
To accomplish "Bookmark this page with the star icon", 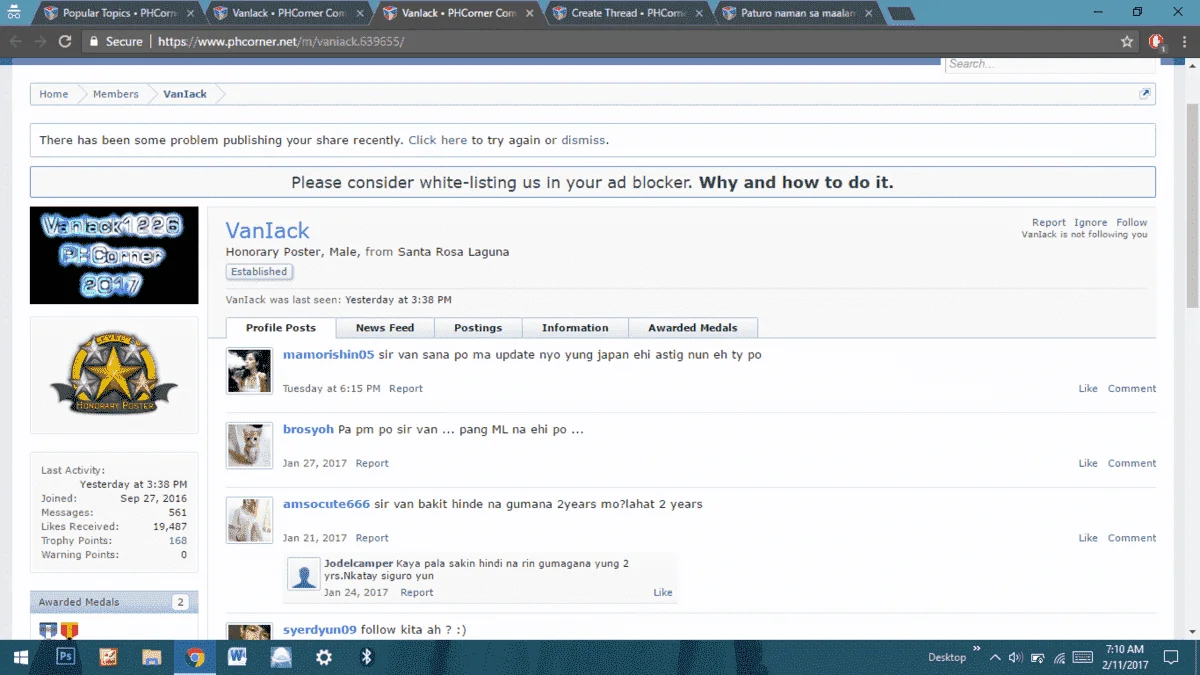I will tap(1127, 42).
